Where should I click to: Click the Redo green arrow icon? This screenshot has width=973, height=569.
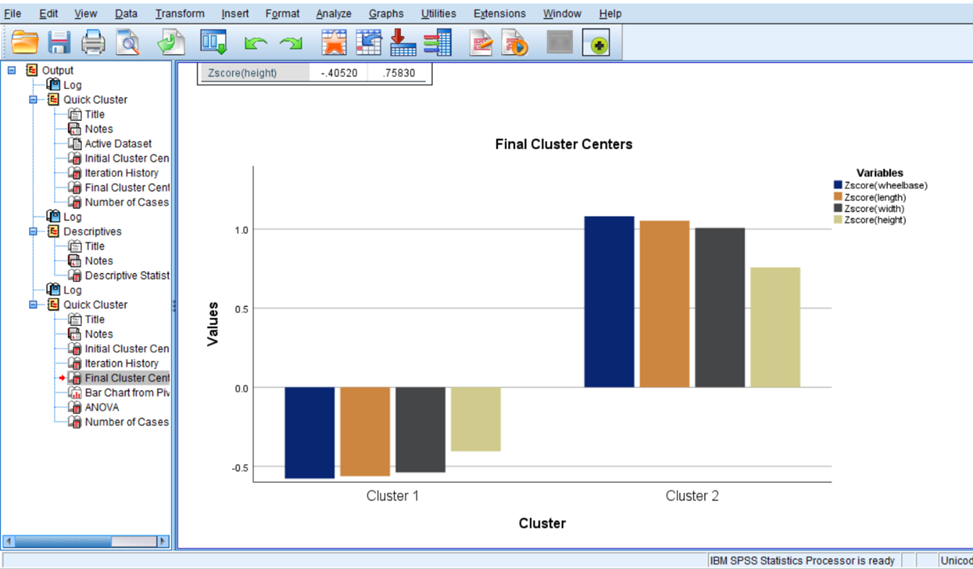tap(291, 43)
